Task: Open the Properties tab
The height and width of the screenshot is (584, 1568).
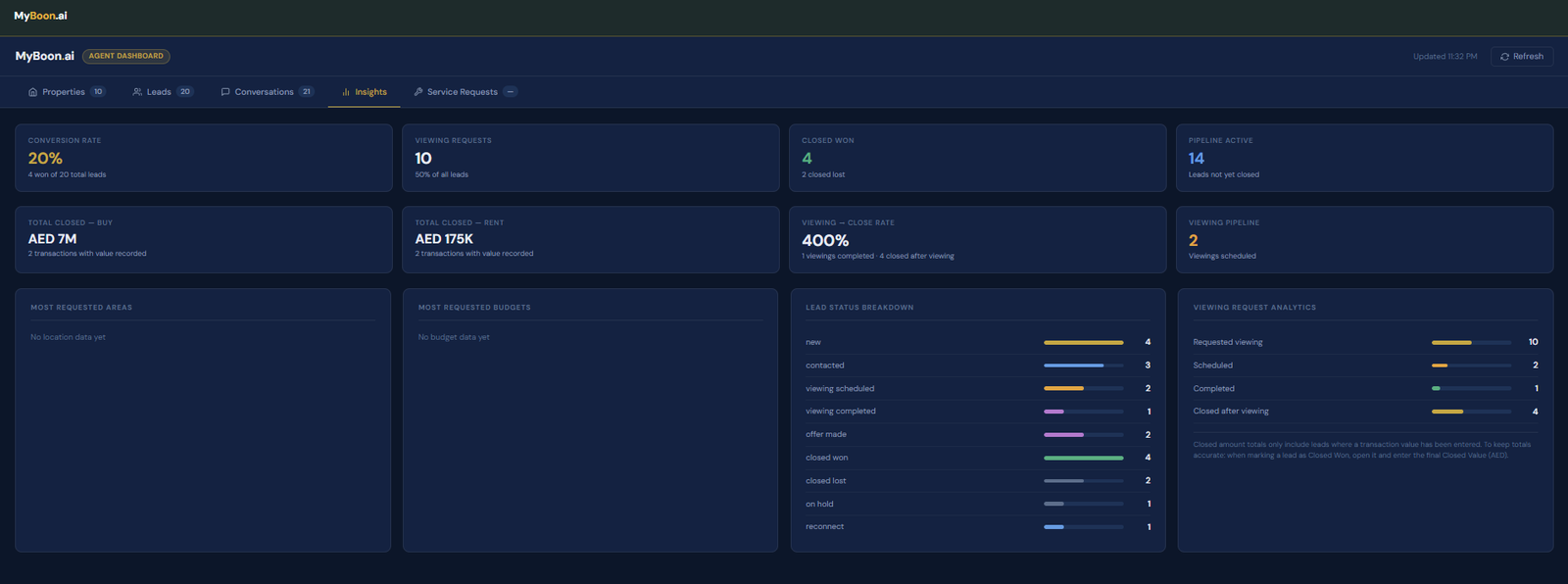Action: pos(67,92)
